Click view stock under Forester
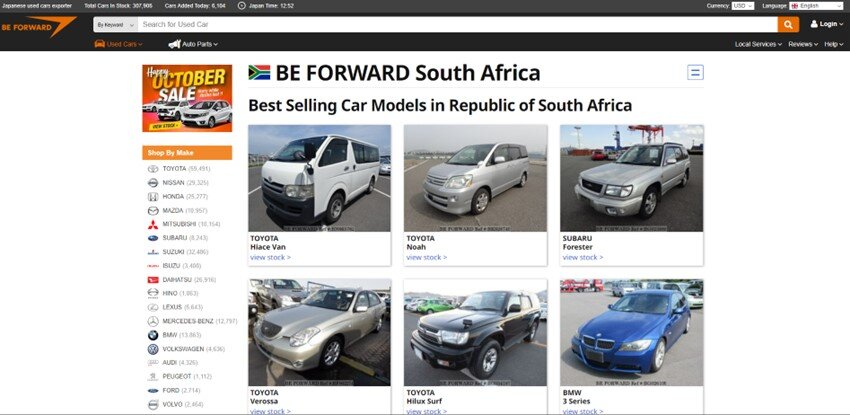The image size is (850, 415). [582, 257]
